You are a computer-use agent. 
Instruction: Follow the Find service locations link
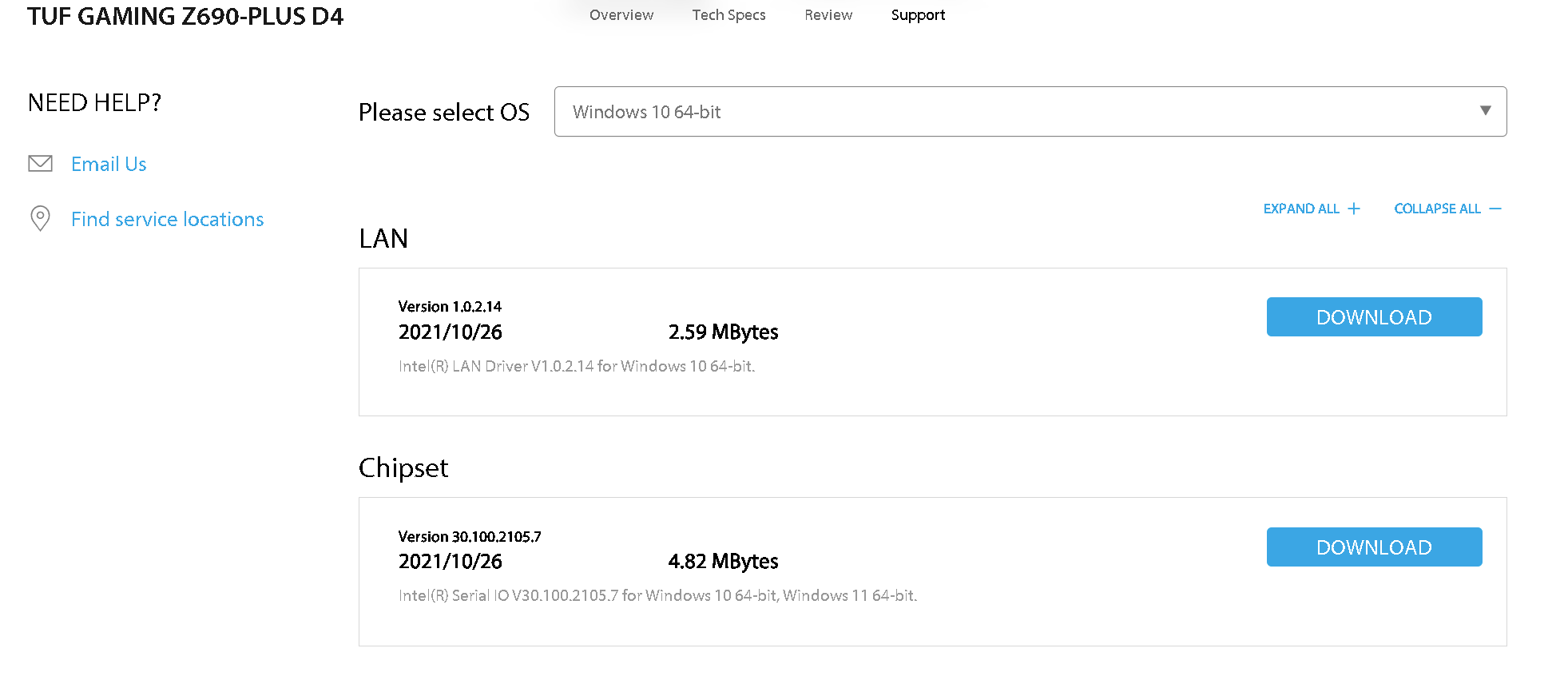(167, 219)
